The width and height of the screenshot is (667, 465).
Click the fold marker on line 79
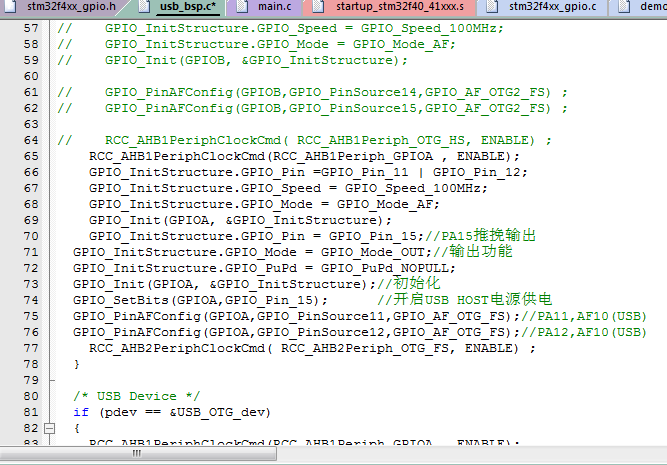[x=50, y=380]
